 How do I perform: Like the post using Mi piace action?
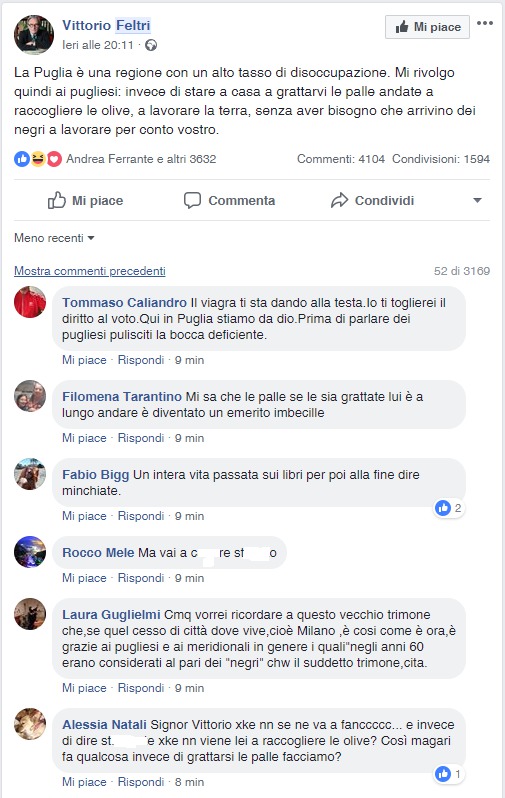click(86, 201)
